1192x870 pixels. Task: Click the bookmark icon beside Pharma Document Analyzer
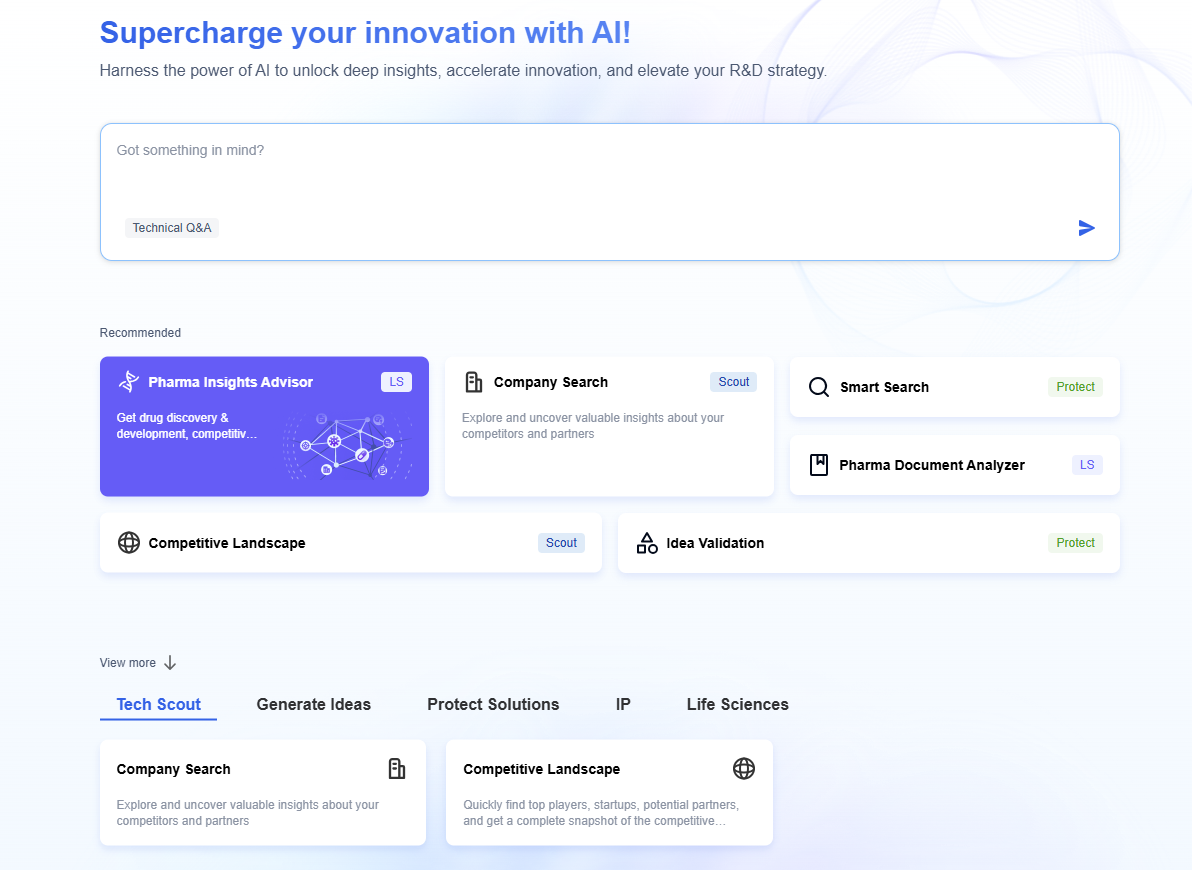click(x=819, y=465)
